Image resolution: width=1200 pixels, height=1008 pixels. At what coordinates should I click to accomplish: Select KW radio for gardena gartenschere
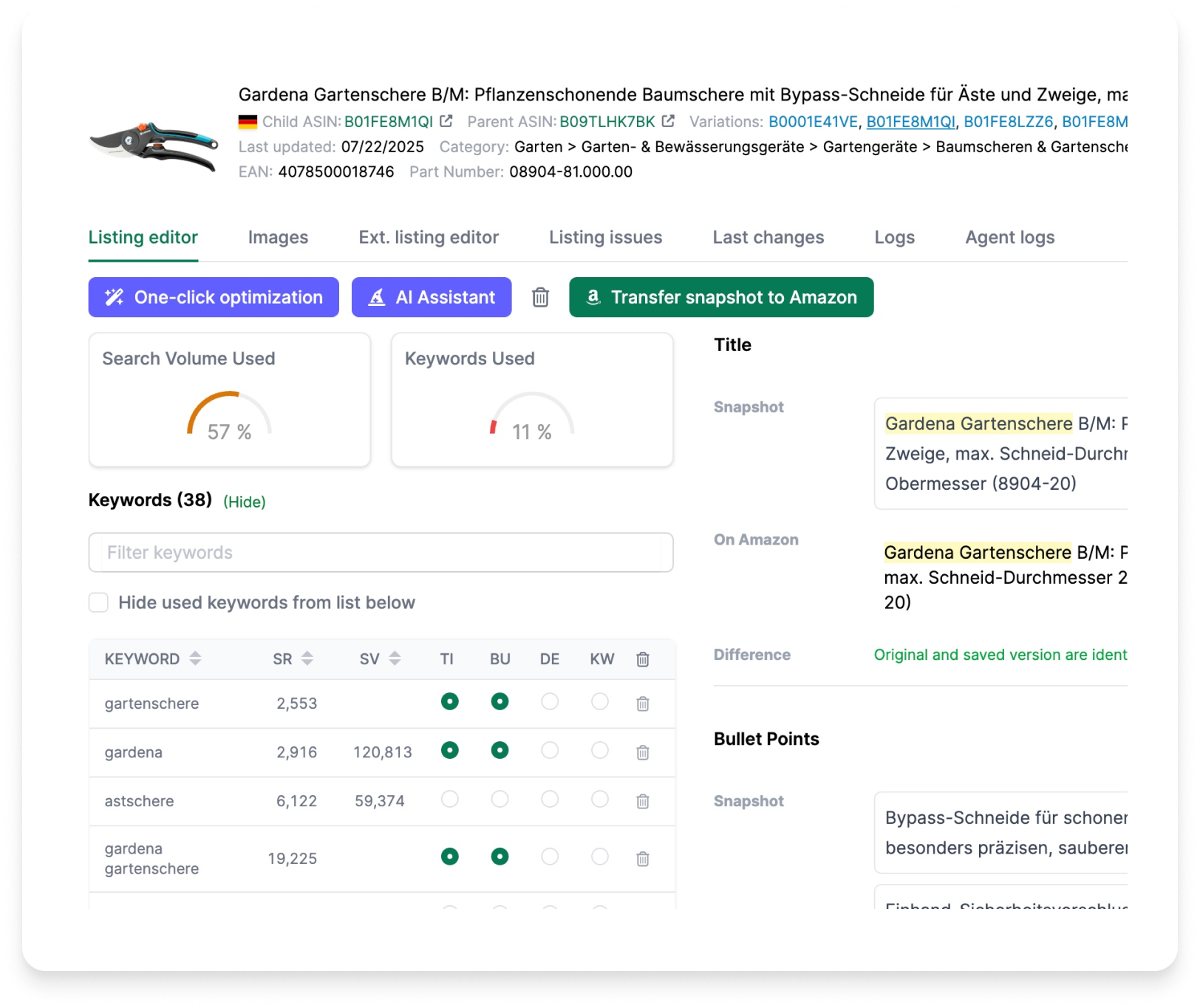pos(600,857)
